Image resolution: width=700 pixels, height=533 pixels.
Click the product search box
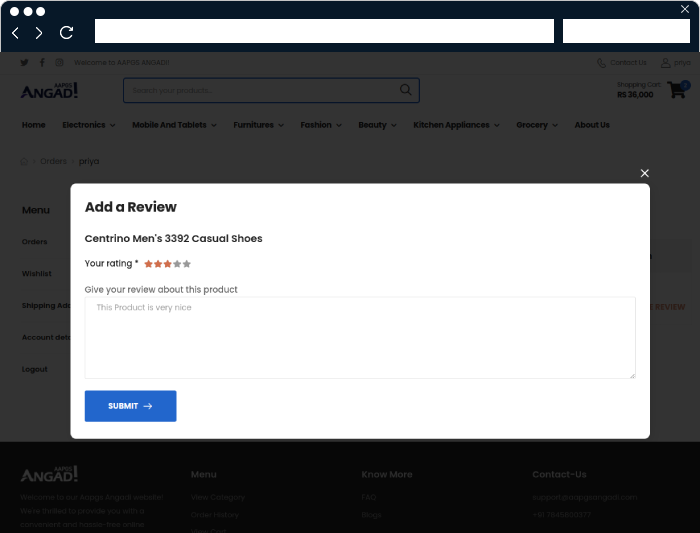(x=271, y=90)
